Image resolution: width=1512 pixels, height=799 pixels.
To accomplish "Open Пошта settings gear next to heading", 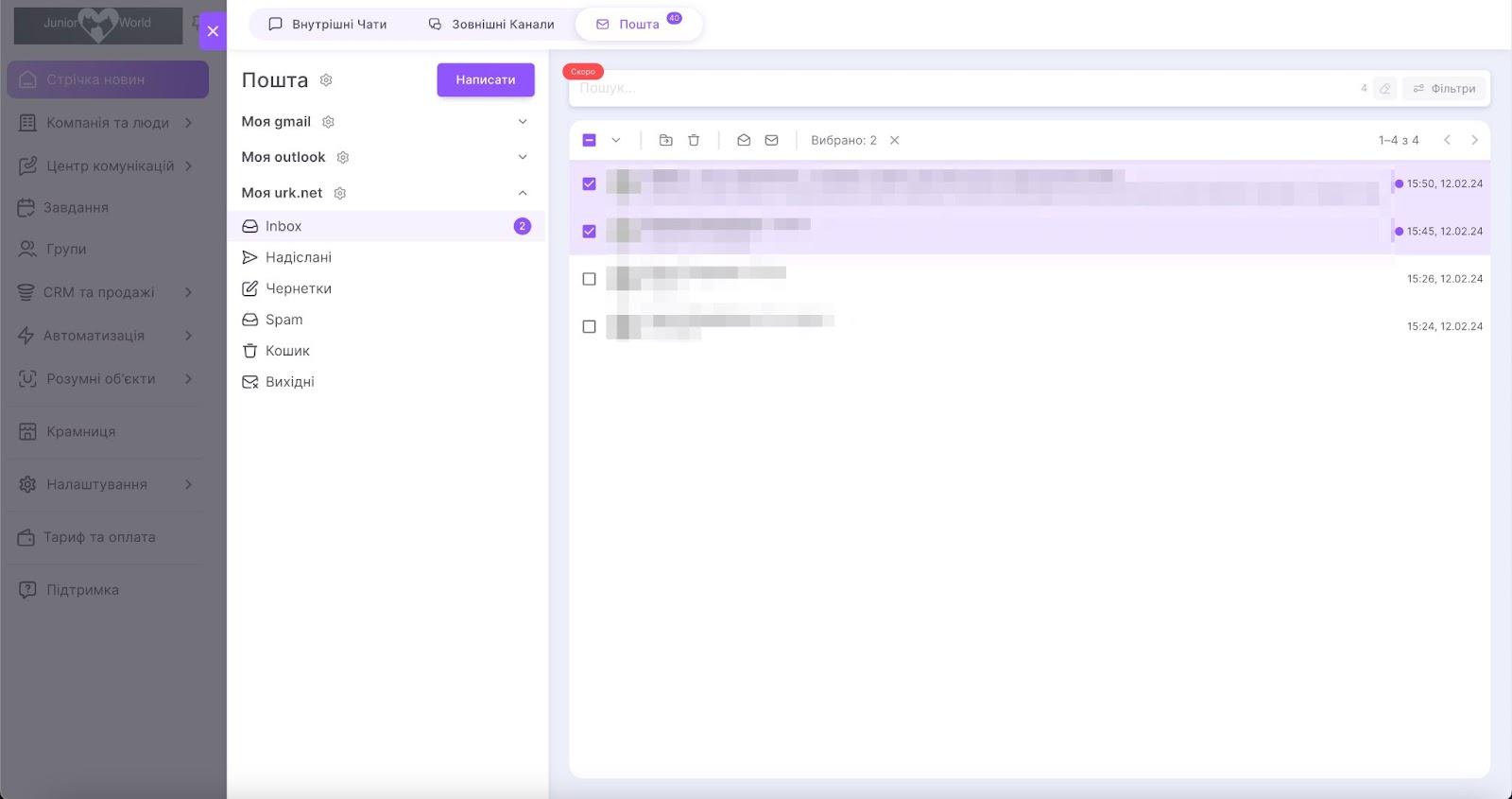I will tap(326, 80).
